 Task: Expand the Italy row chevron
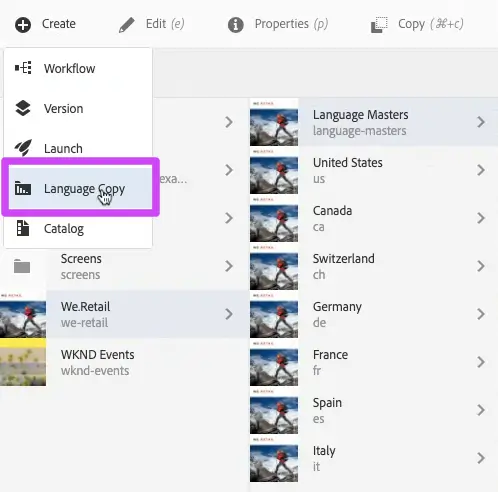480,458
